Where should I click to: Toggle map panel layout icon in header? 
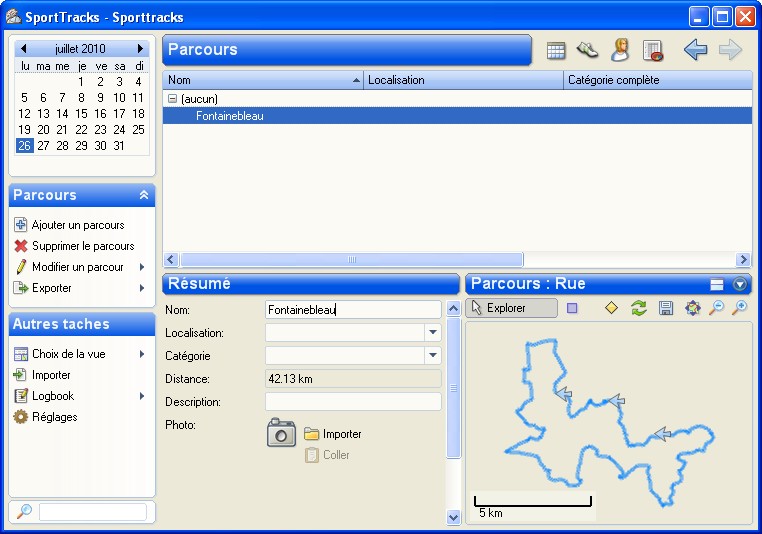[x=717, y=284]
